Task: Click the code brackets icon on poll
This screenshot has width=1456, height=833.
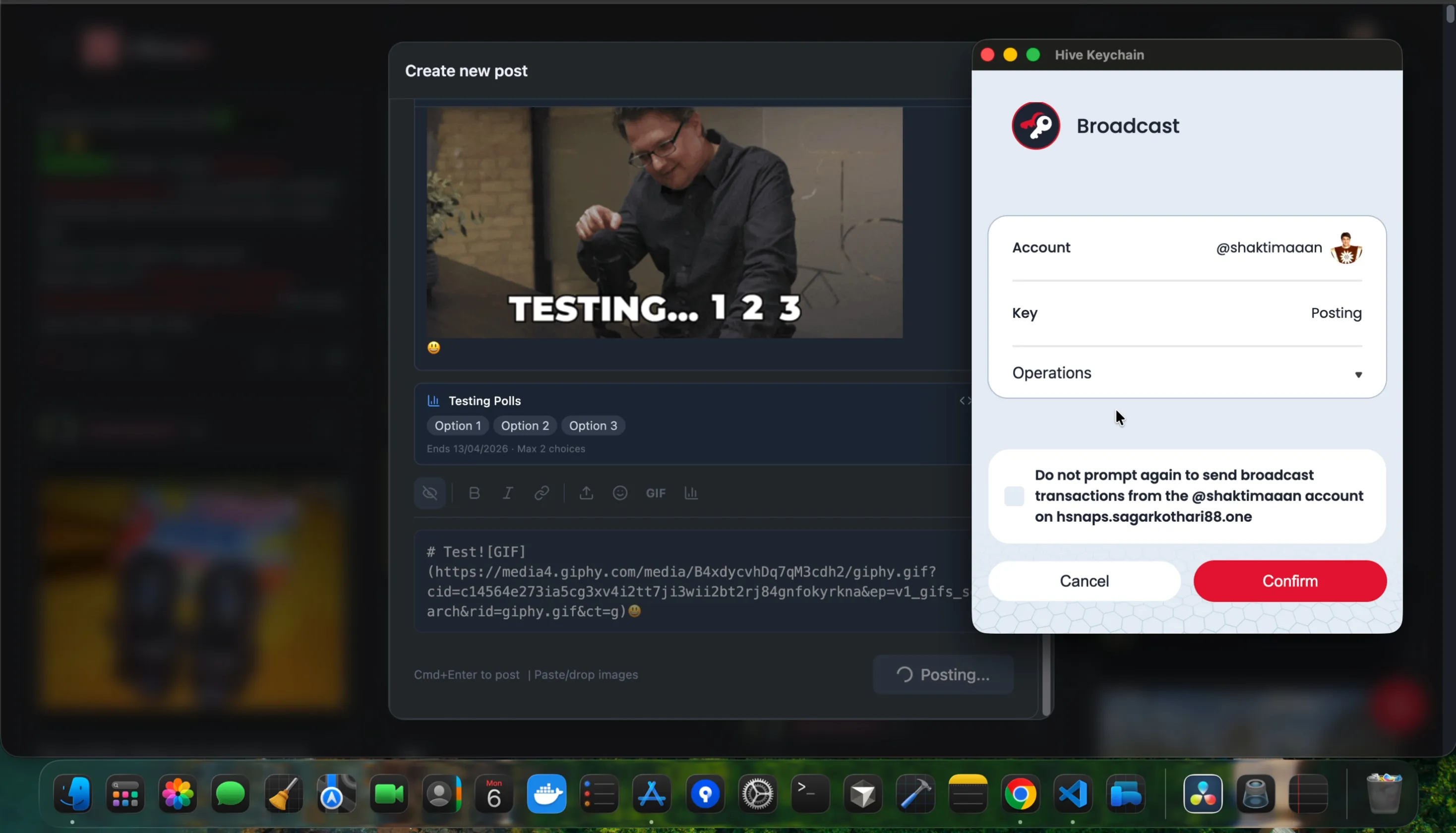Action: pyautogui.click(x=965, y=401)
